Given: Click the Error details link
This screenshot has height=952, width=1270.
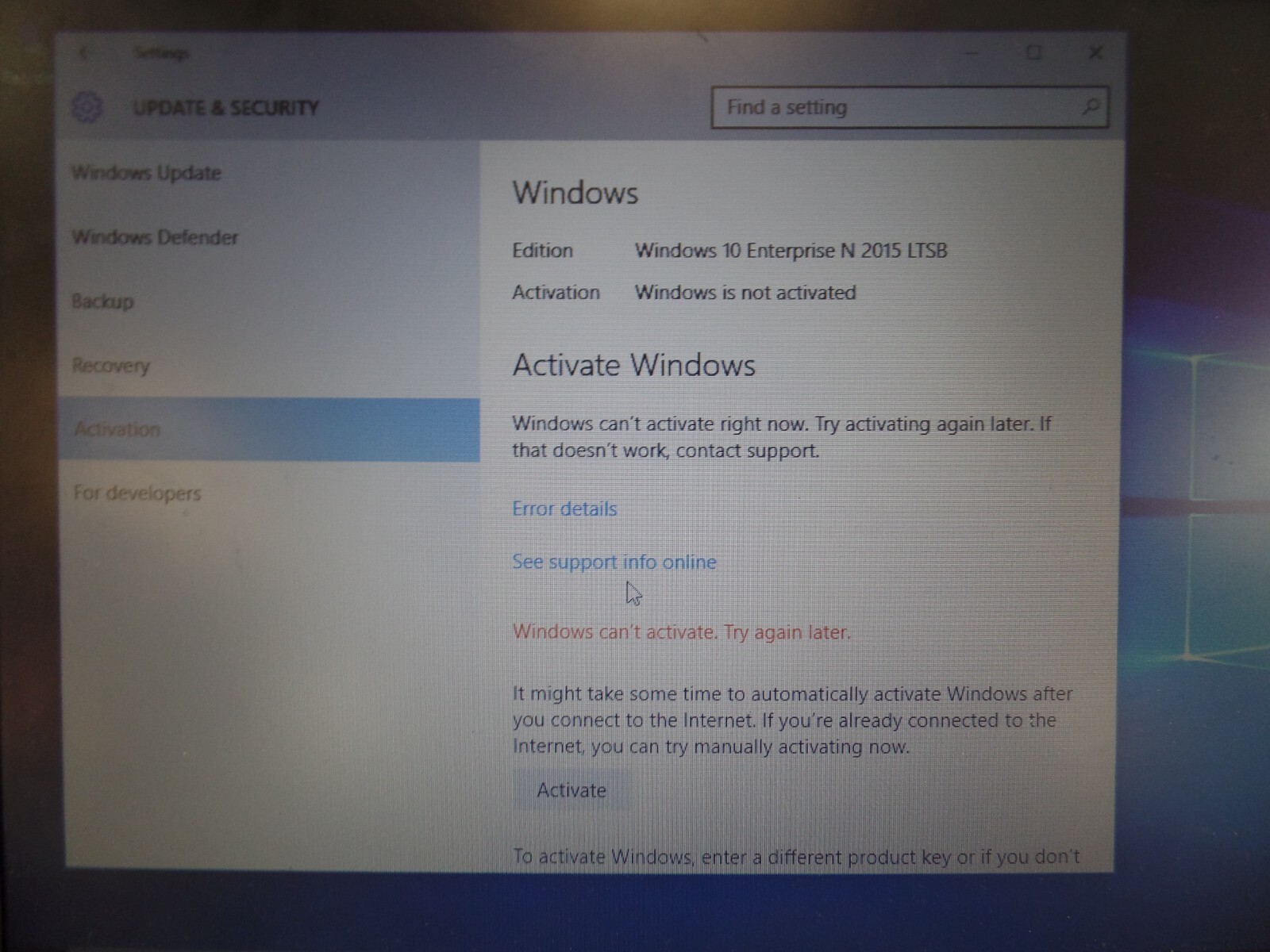Looking at the screenshot, I should click(564, 509).
